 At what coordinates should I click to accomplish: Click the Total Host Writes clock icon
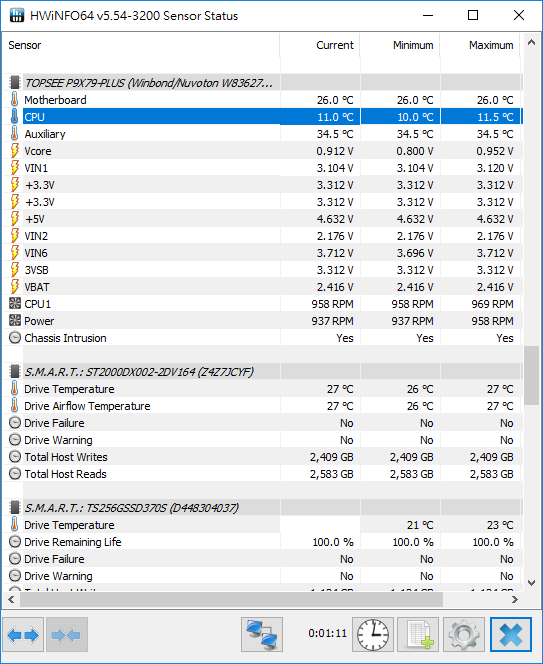[x=15, y=456]
